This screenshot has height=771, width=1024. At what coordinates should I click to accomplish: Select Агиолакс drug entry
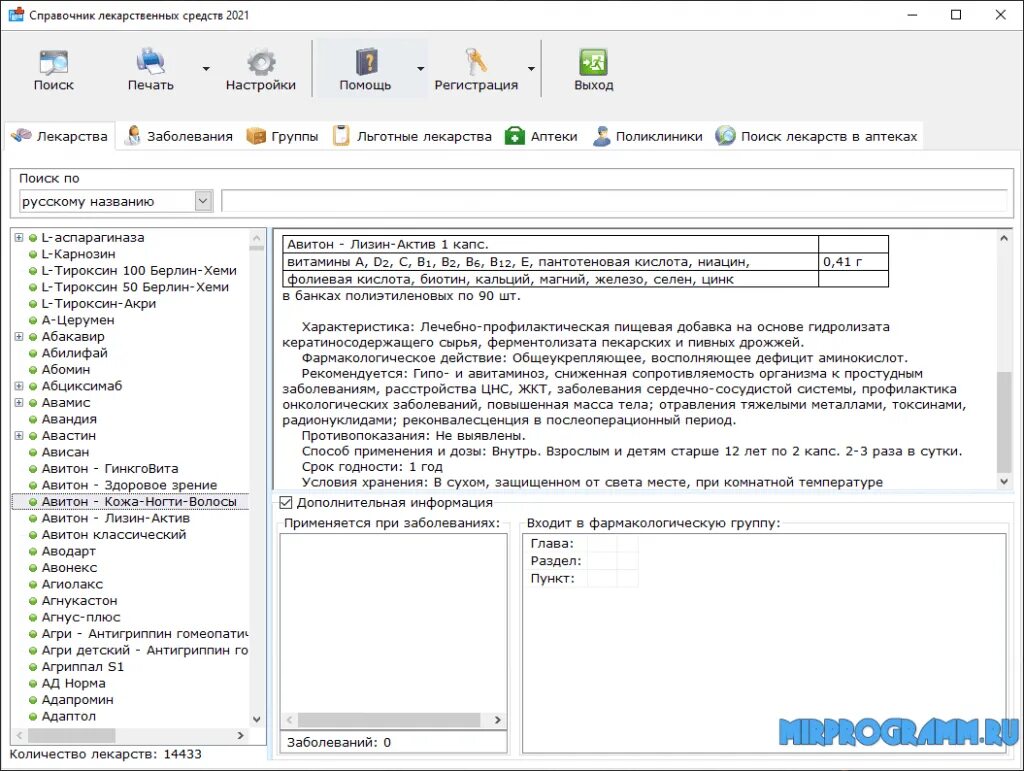tap(72, 584)
